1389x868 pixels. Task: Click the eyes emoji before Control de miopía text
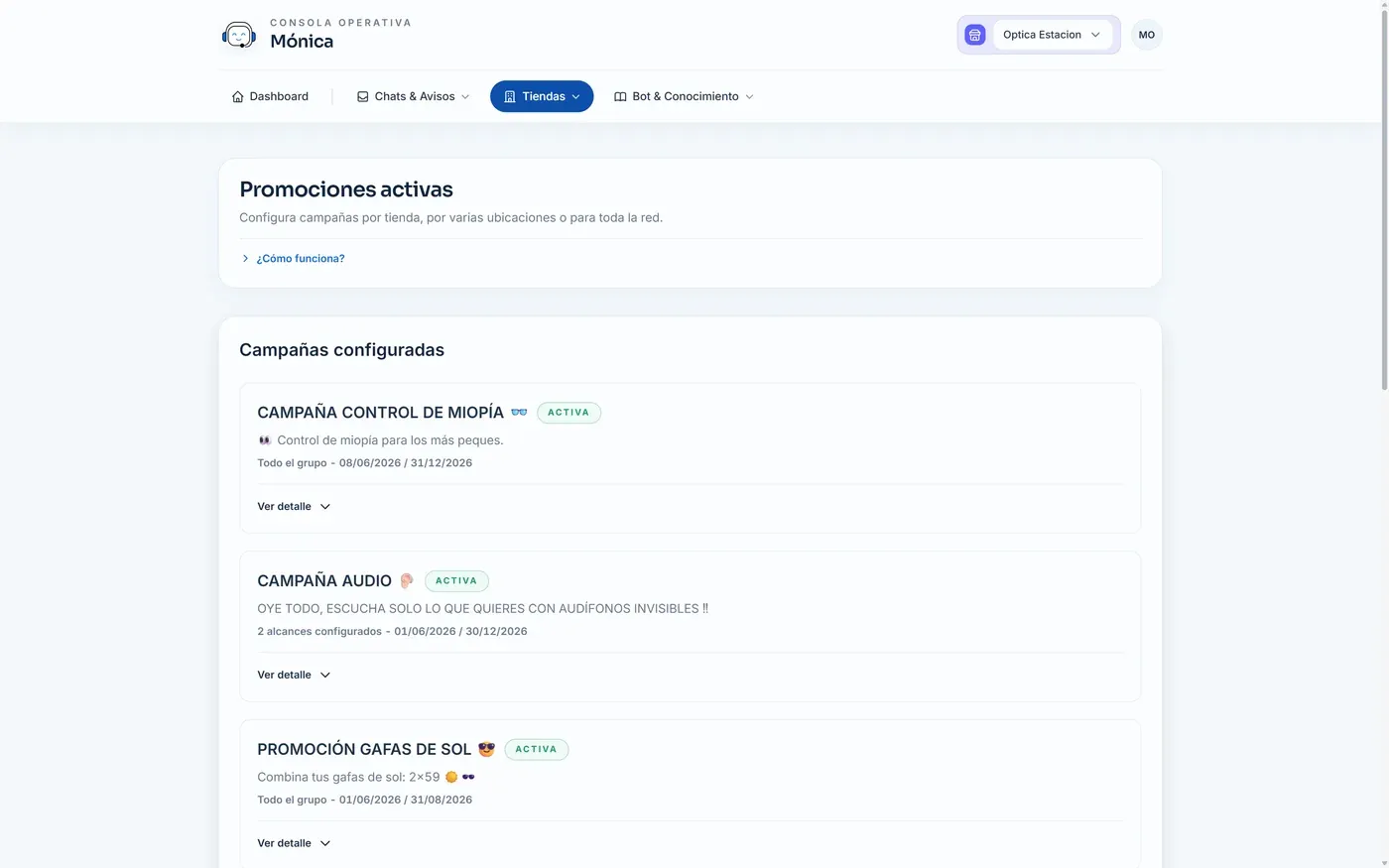pyautogui.click(x=265, y=440)
